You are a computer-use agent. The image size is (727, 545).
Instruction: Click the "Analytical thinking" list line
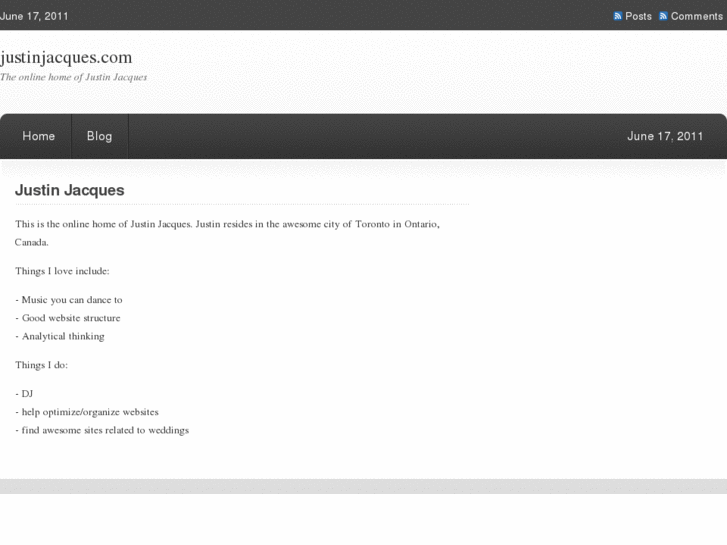click(60, 336)
